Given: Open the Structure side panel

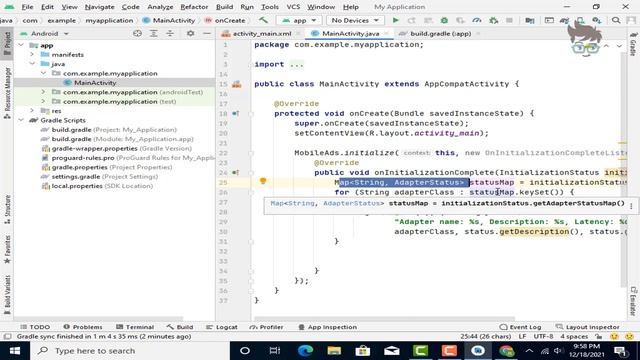Looking at the screenshot, I should (x=7, y=210).
